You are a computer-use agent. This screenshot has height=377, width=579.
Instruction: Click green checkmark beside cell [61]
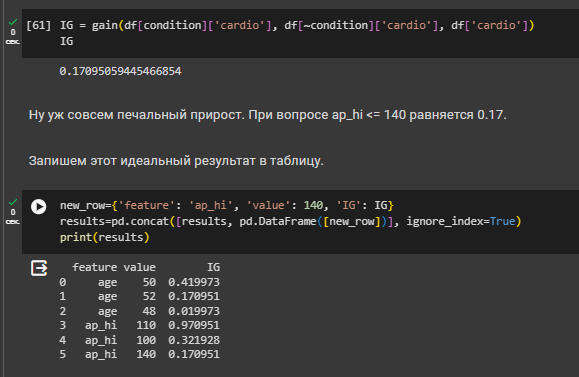pyautogui.click(x=13, y=22)
